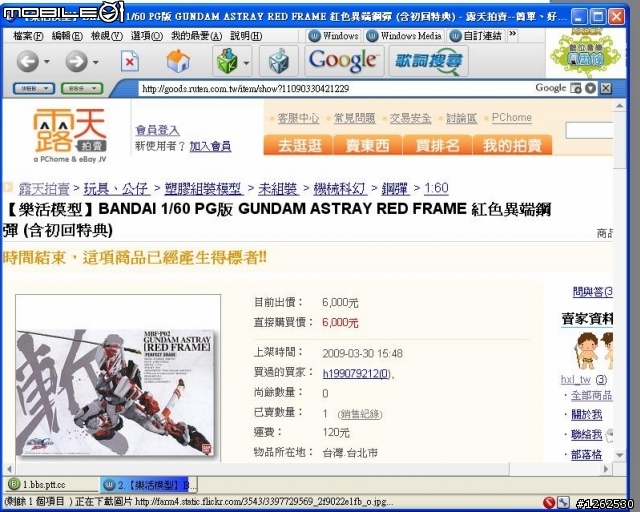Open the 露天拍賣 site logo
The height and width of the screenshot is (512, 640).
[70, 135]
